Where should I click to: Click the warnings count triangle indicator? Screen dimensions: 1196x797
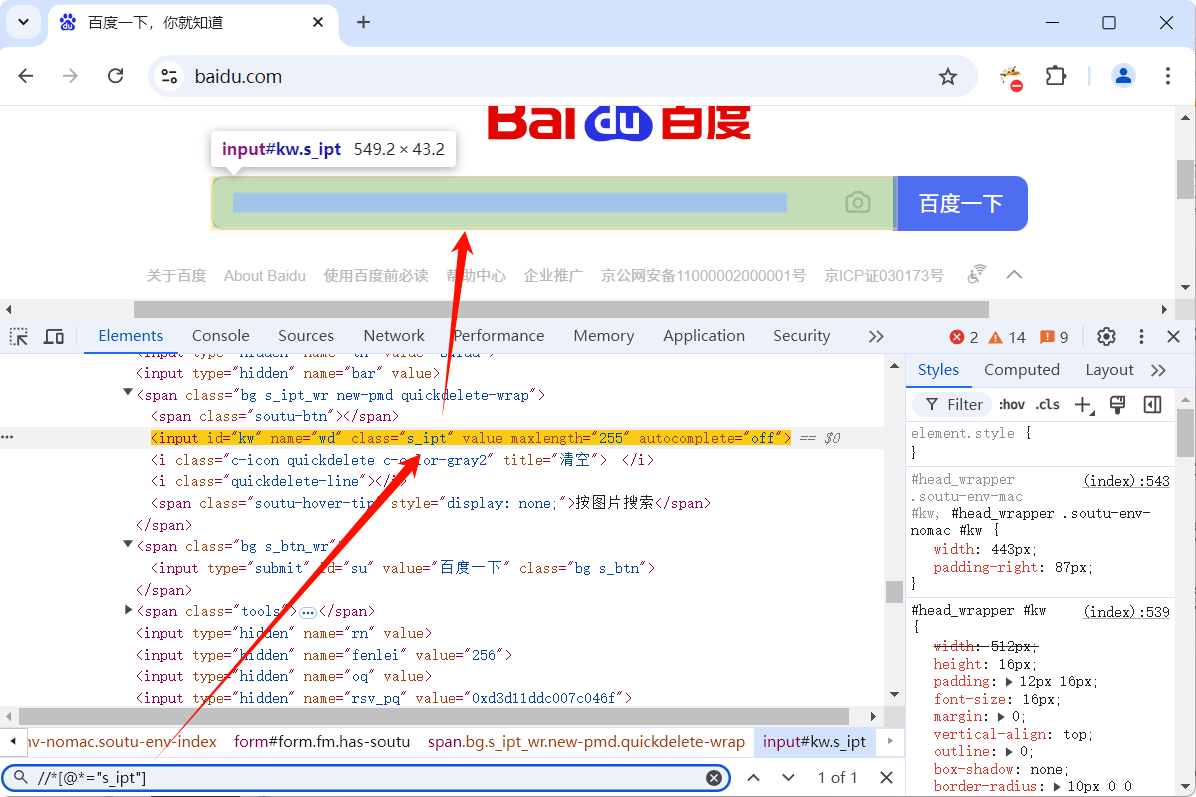point(1007,337)
